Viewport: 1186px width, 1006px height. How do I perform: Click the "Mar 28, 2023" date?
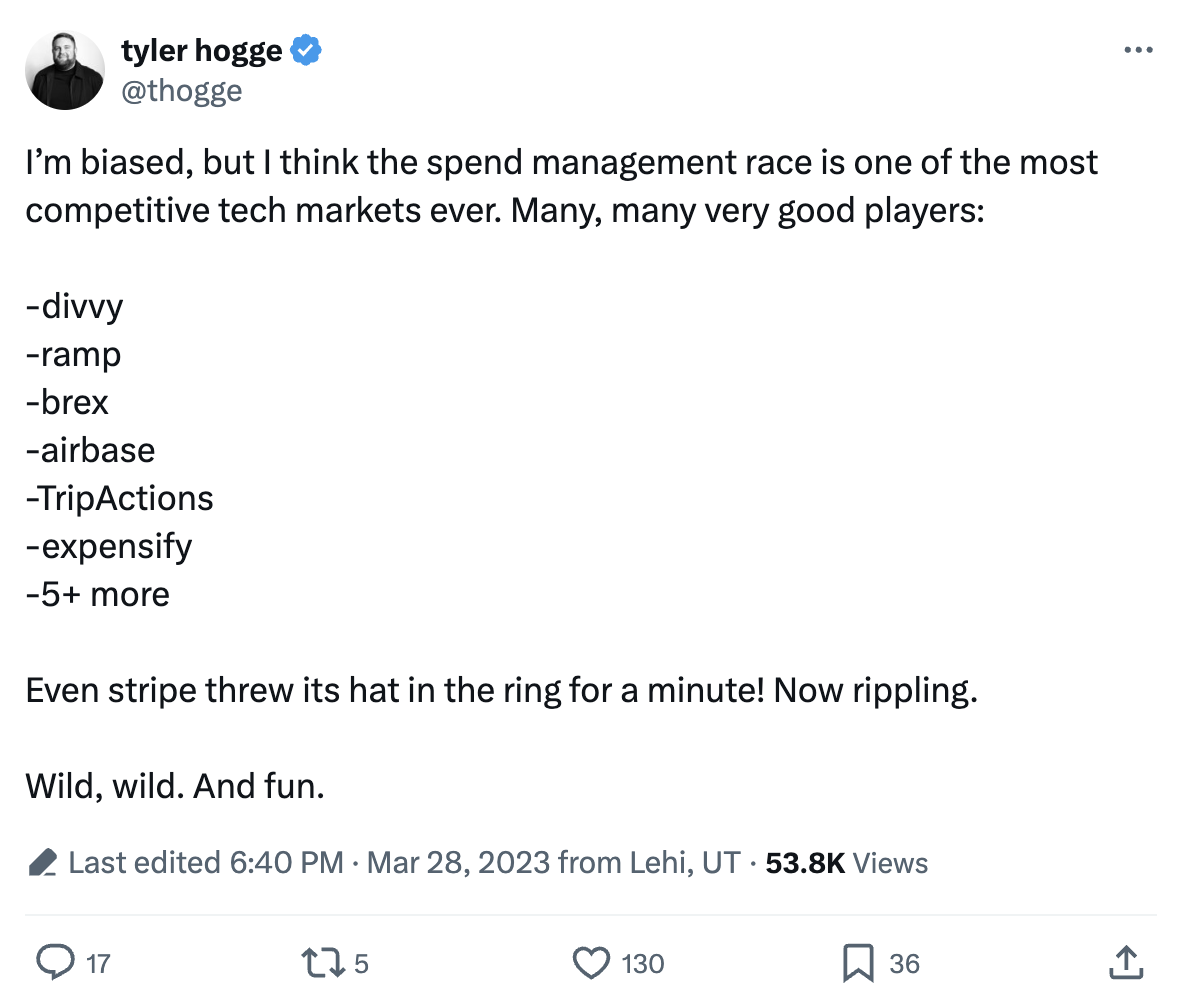[x=458, y=863]
